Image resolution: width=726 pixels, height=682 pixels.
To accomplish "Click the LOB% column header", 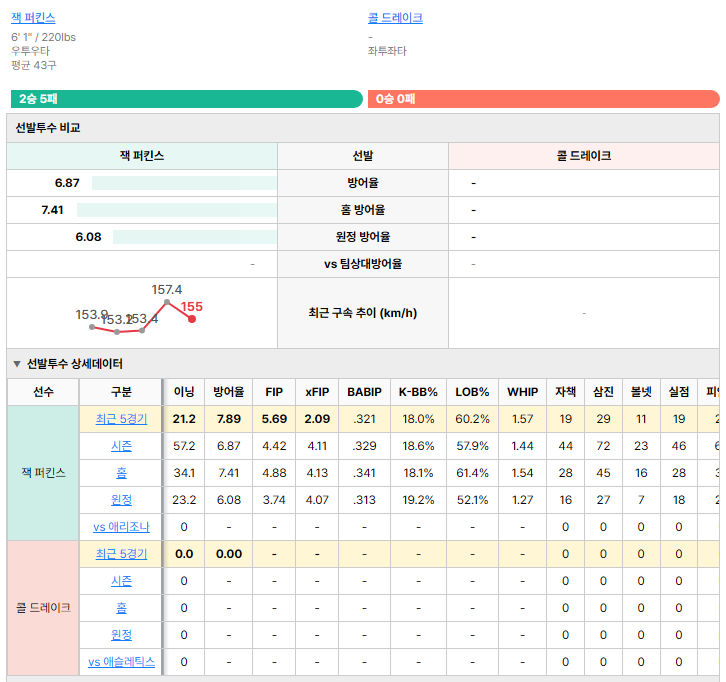I will click(472, 392).
